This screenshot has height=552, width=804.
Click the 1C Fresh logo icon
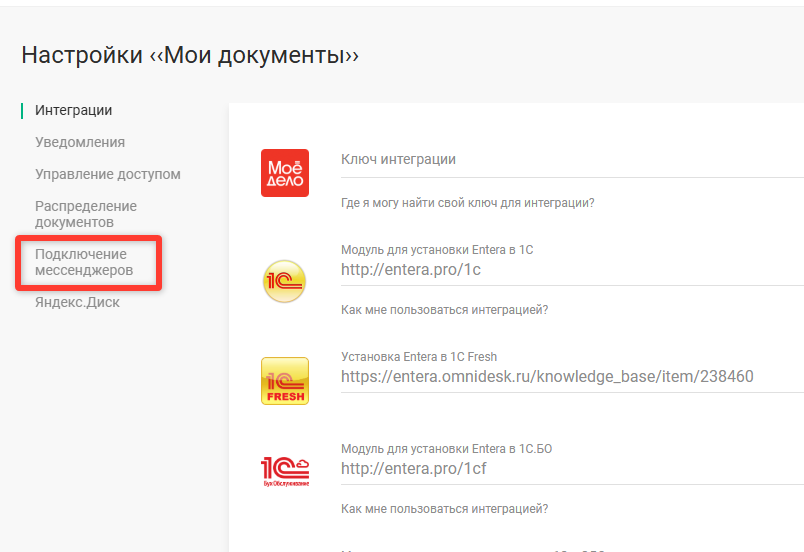coord(285,381)
